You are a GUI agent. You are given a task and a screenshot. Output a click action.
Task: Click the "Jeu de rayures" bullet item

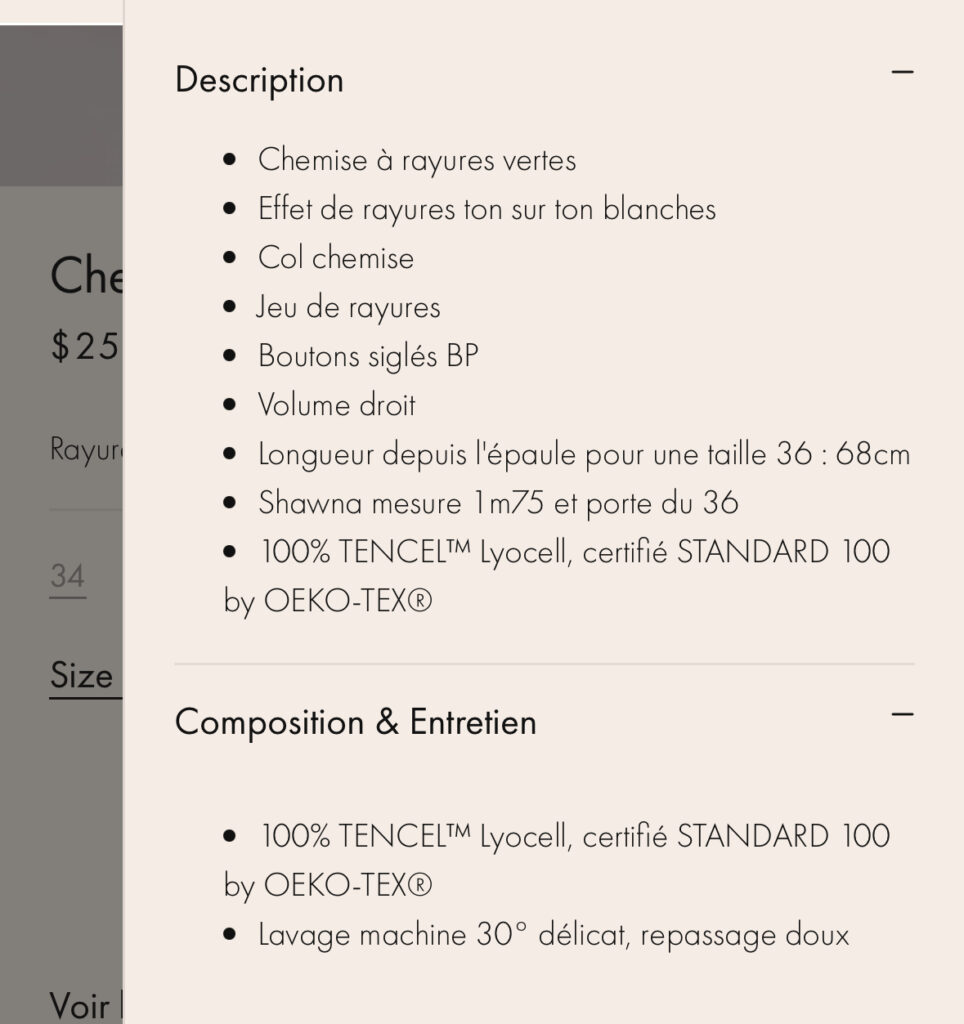coord(348,307)
